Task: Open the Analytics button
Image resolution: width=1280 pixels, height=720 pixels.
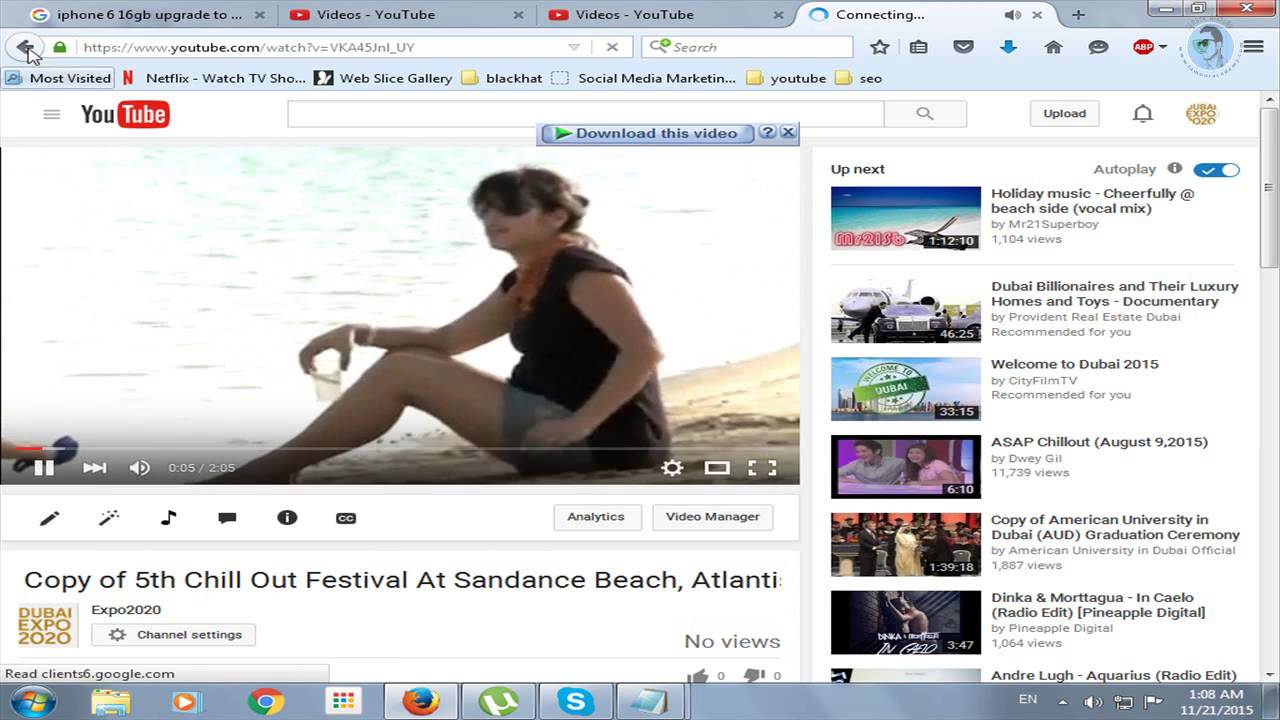Action: click(596, 517)
